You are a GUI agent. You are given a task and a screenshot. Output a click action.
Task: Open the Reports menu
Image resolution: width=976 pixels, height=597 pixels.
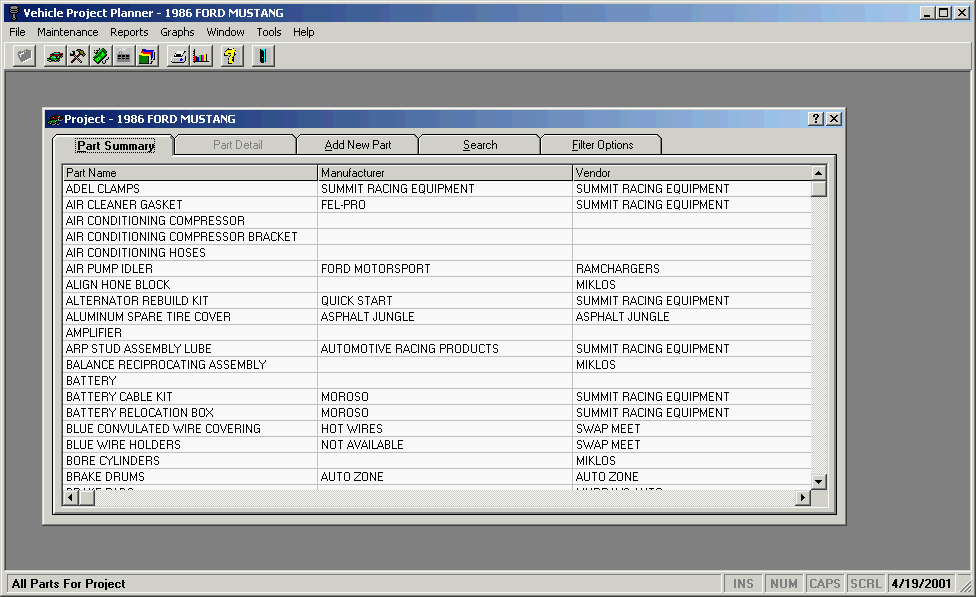[x=129, y=32]
